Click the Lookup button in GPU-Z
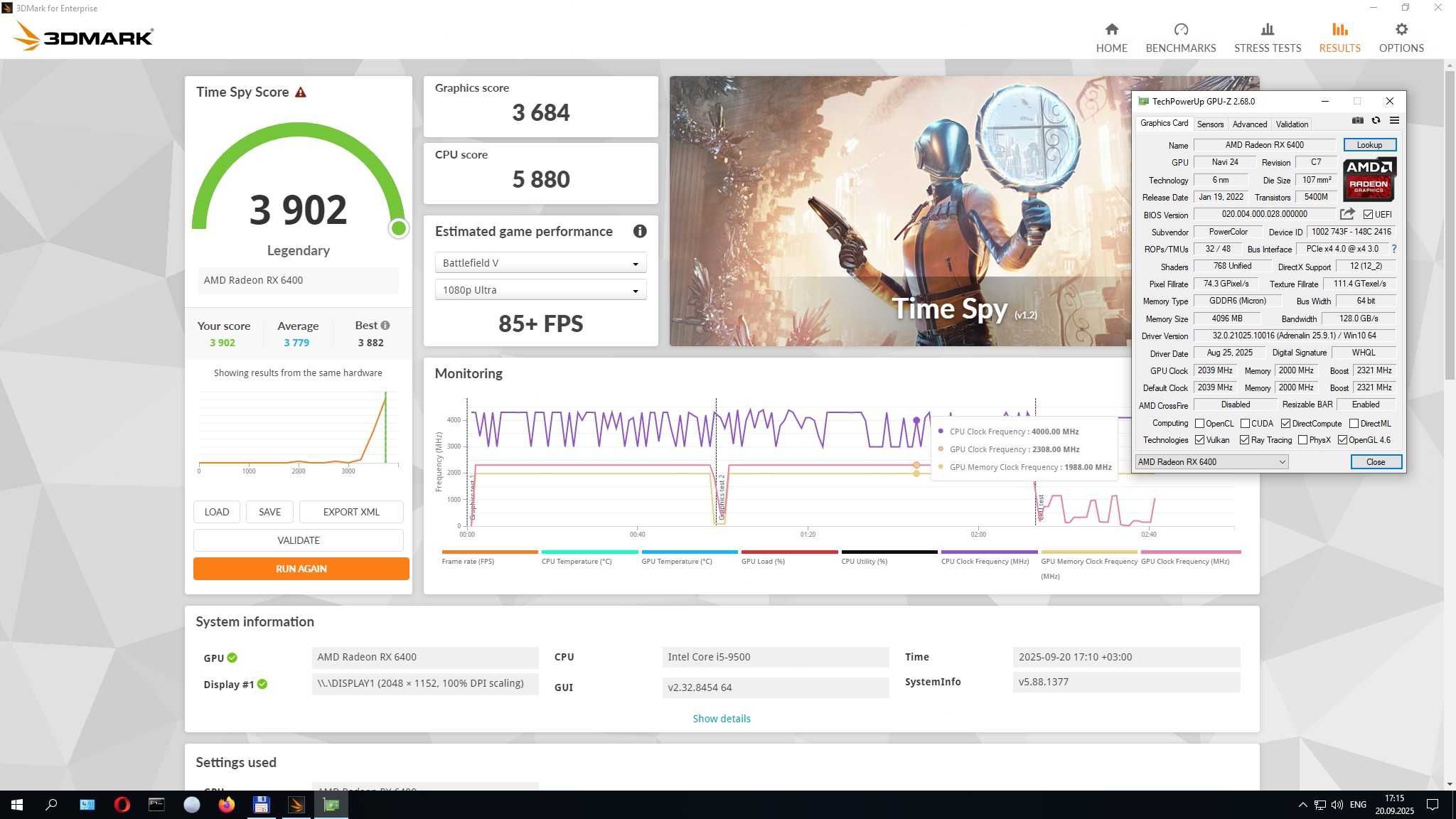The height and width of the screenshot is (819, 1456). pos(1369,145)
